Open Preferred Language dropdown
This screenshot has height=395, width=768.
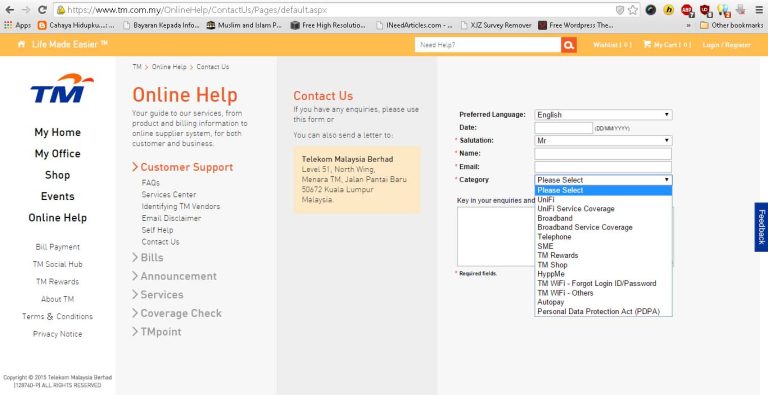coord(603,115)
